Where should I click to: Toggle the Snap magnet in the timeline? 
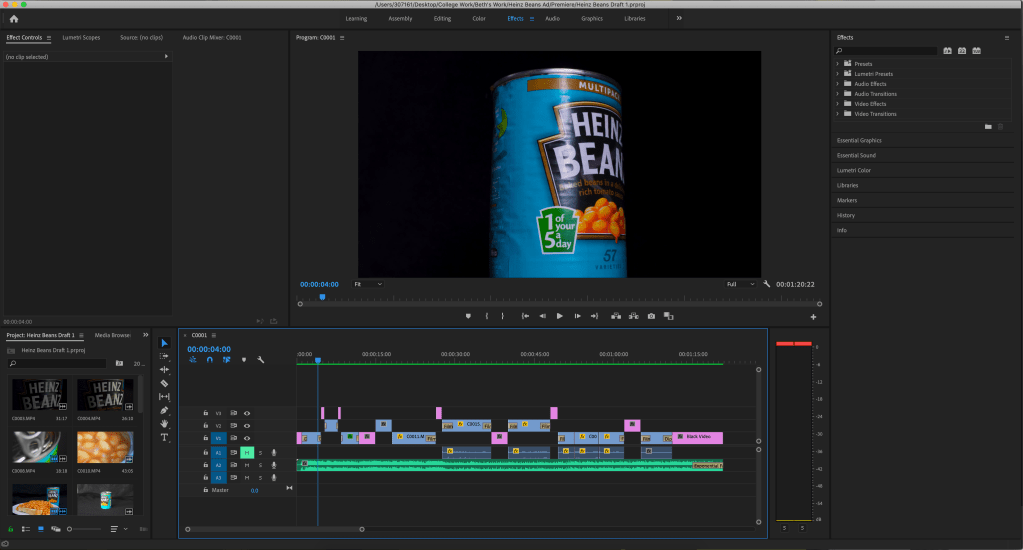(x=209, y=360)
